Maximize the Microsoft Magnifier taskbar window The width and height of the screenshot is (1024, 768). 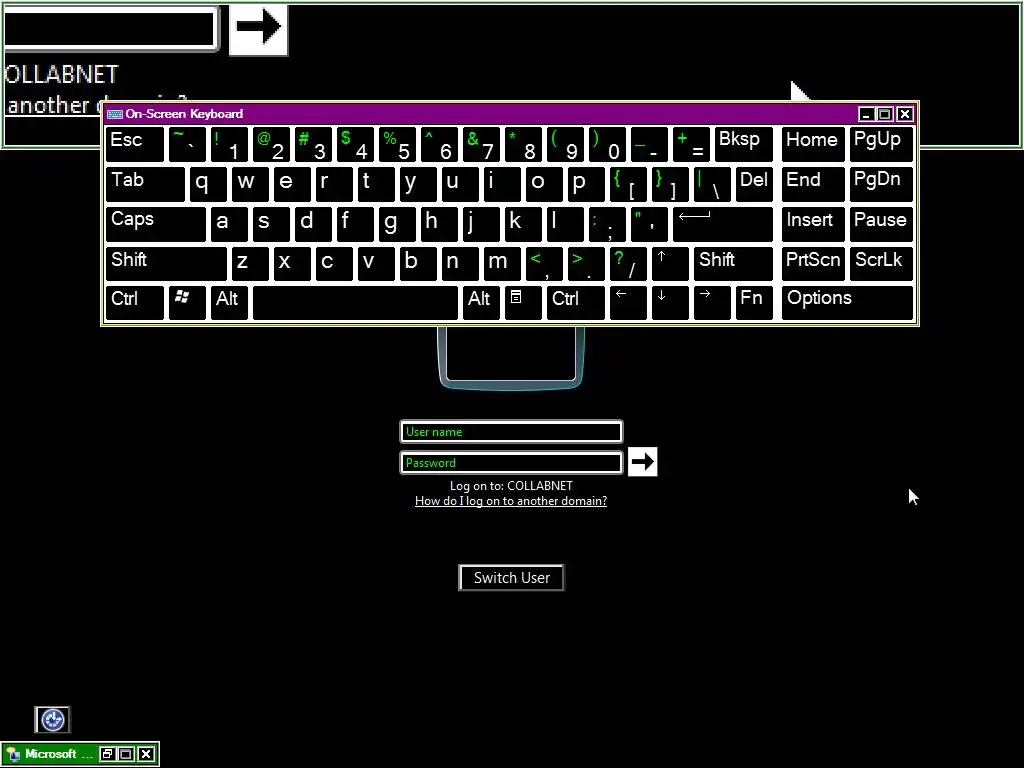coord(127,754)
